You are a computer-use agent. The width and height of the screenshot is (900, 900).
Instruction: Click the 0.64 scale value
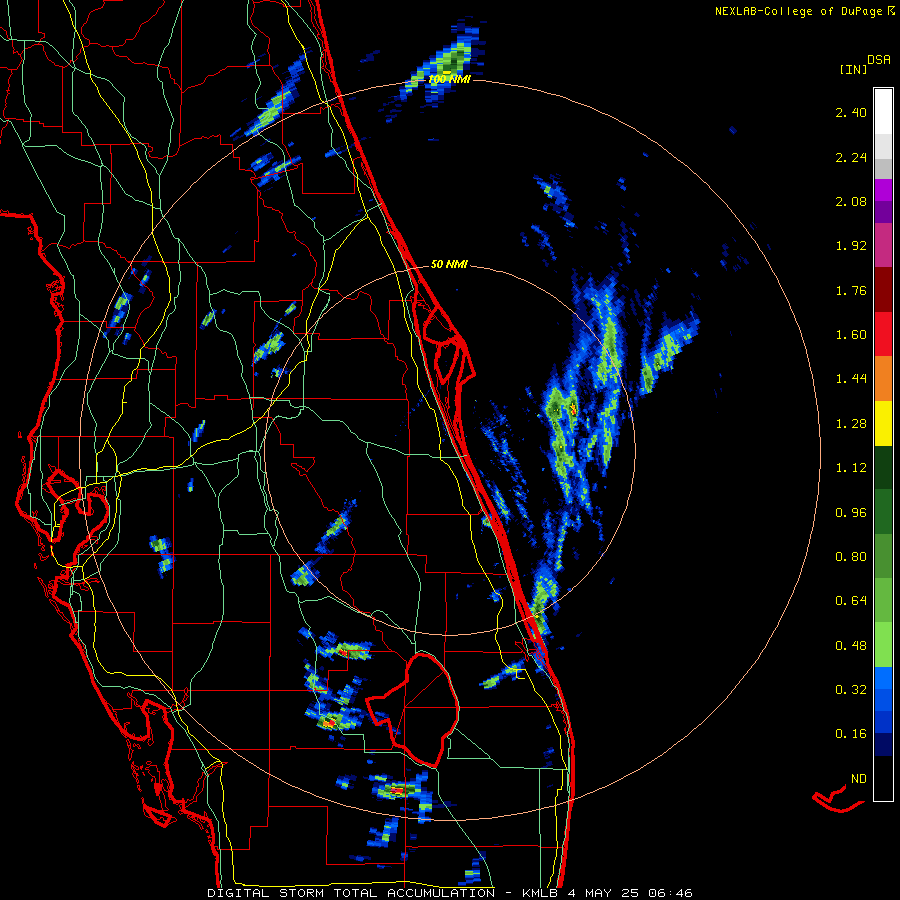point(851,601)
